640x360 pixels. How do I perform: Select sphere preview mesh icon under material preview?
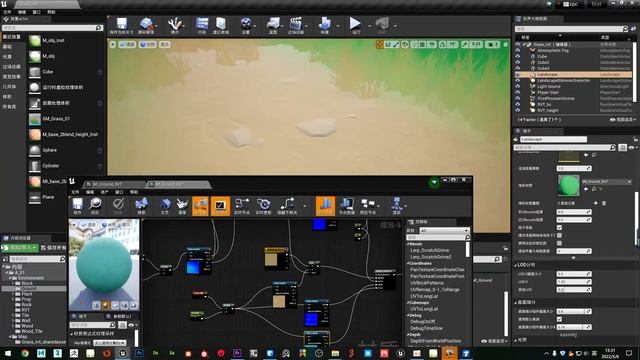point(106,305)
